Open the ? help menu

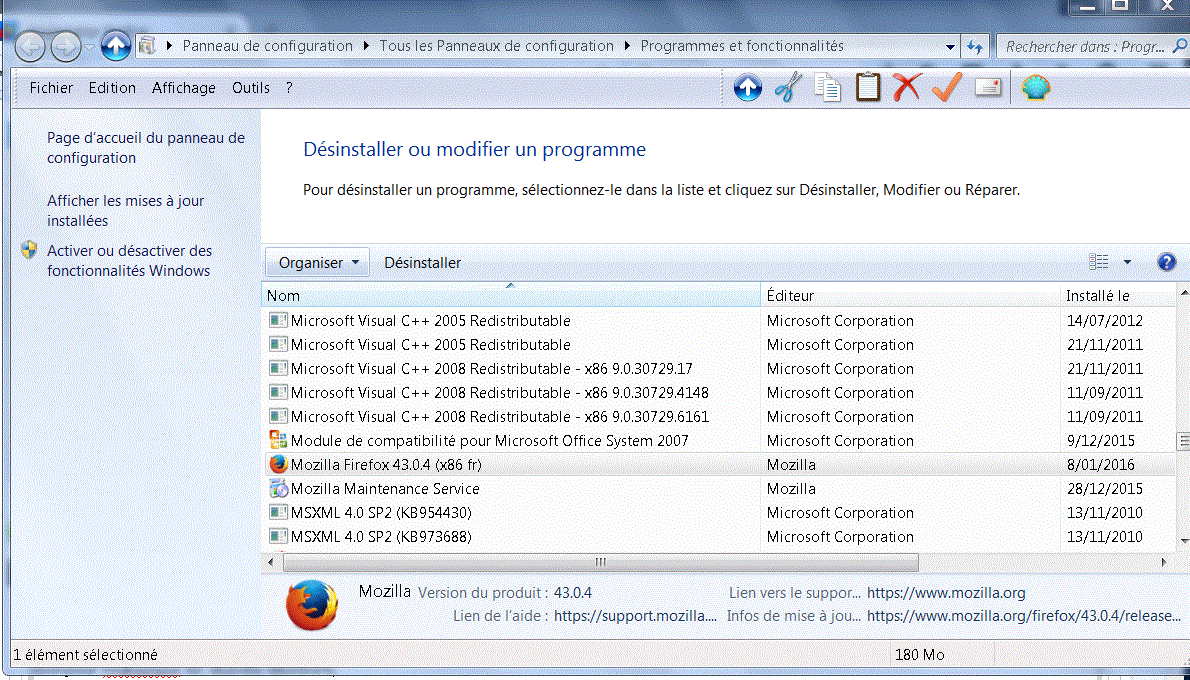coord(289,88)
